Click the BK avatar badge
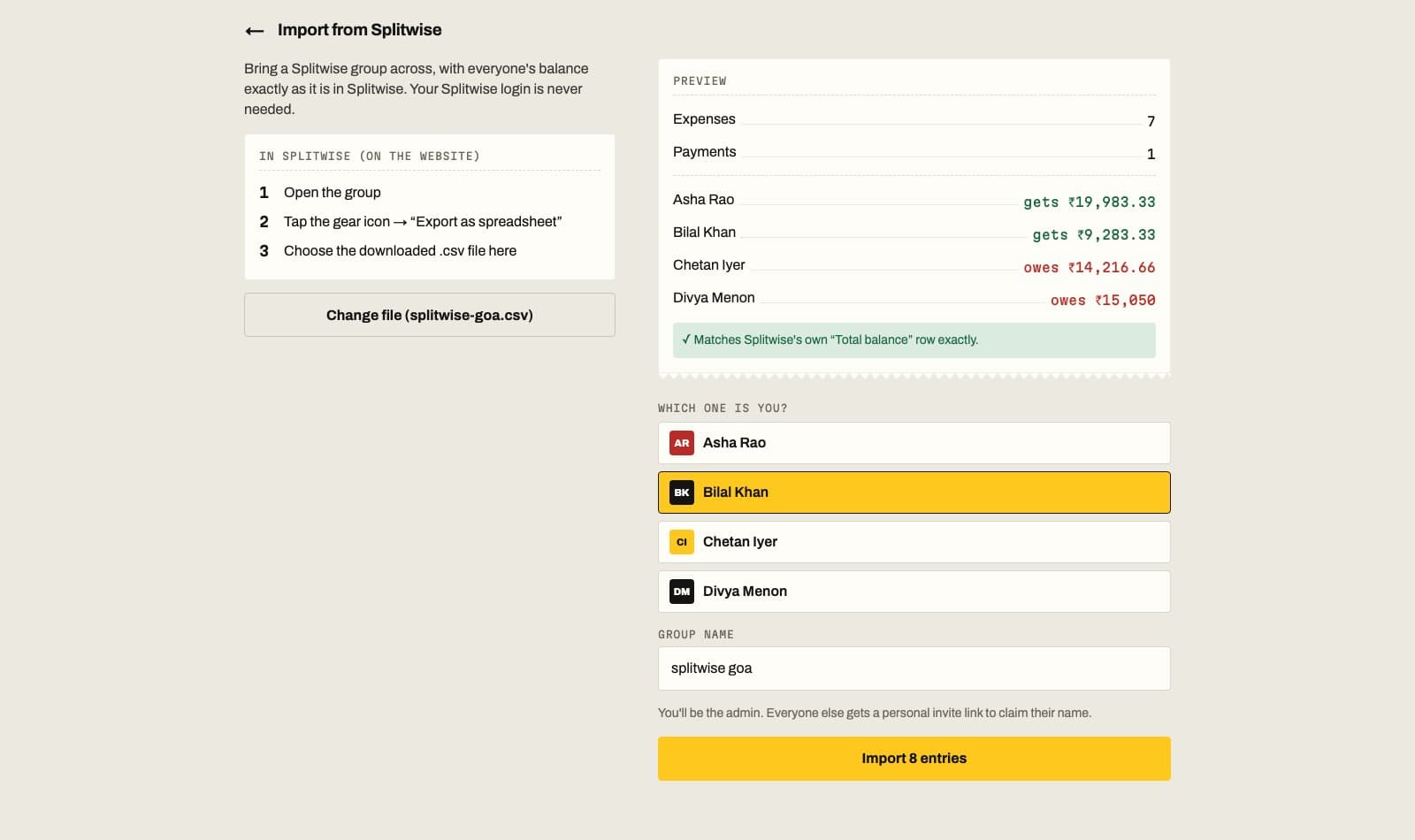 (682, 493)
